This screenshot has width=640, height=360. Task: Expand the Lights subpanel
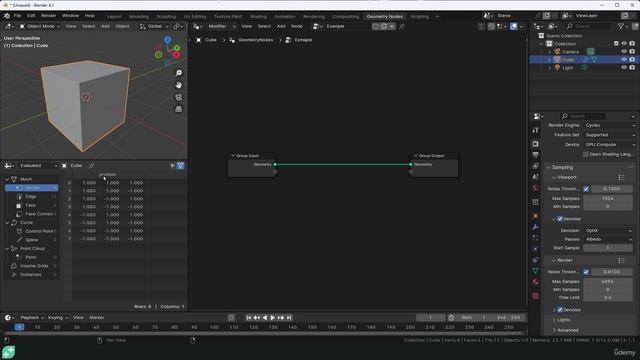pos(563,320)
